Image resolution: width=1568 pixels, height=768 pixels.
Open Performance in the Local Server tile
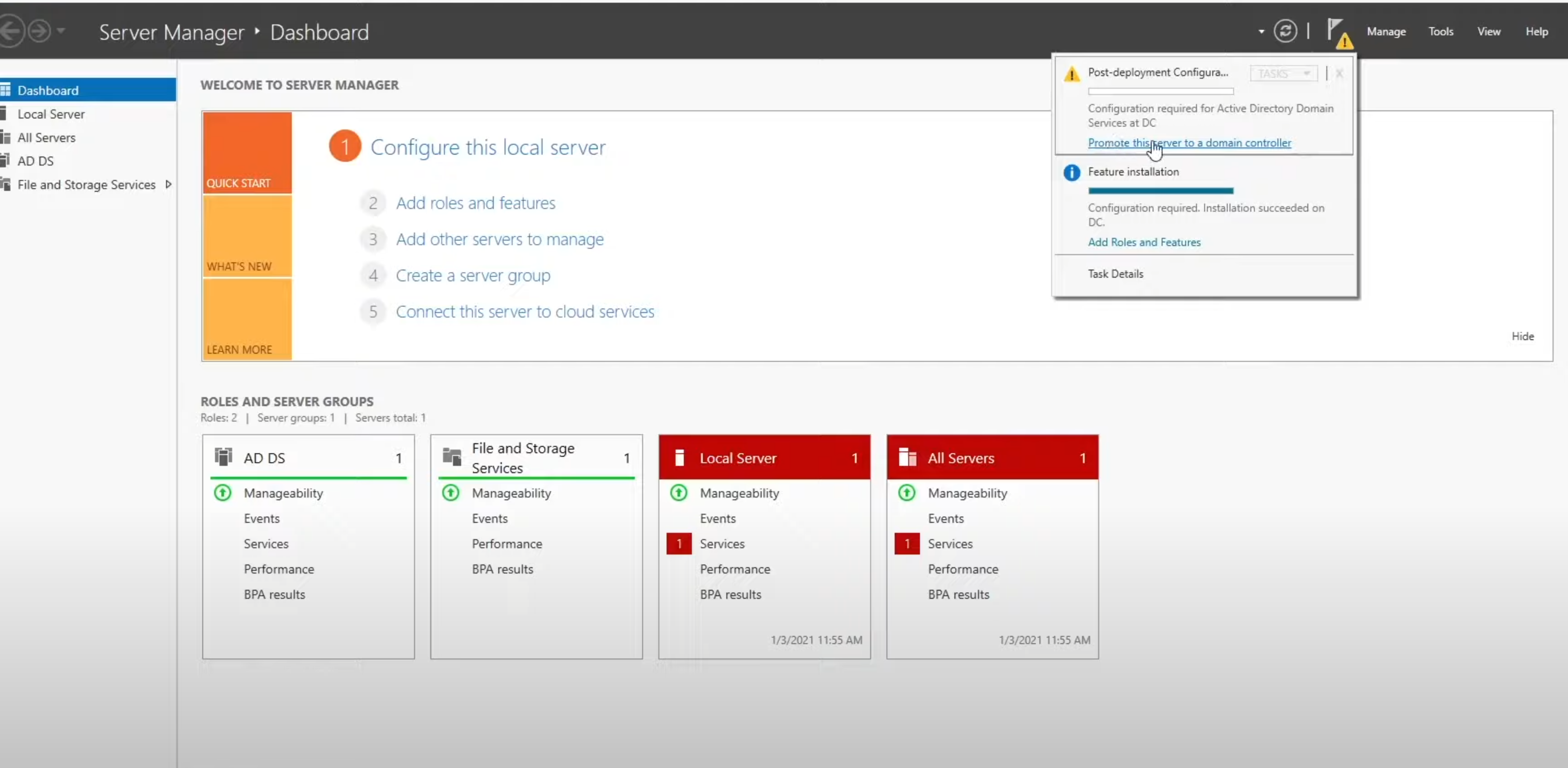(x=735, y=569)
